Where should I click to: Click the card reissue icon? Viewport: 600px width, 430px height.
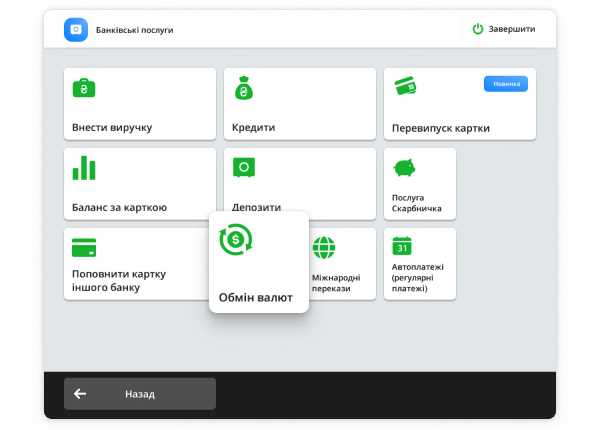[405, 87]
